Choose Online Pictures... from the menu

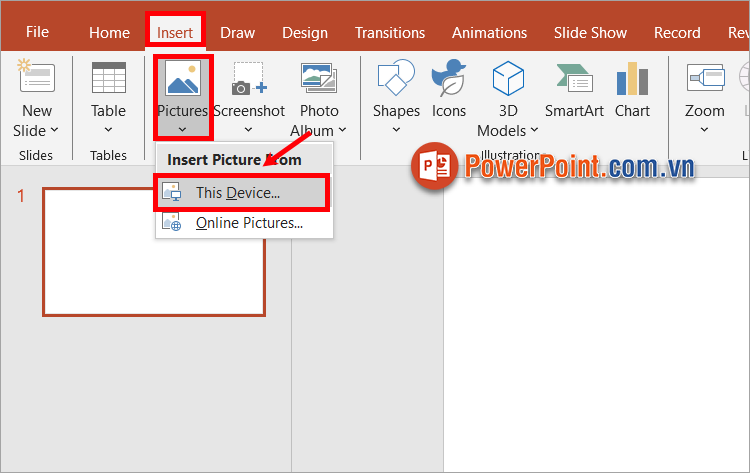coord(244,223)
